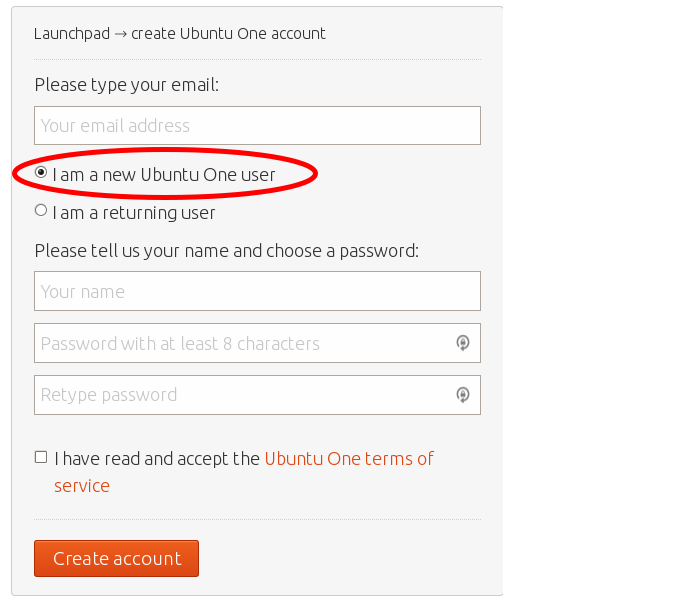Click the "I have read and accept the" label text
674x613 pixels.
(157, 459)
